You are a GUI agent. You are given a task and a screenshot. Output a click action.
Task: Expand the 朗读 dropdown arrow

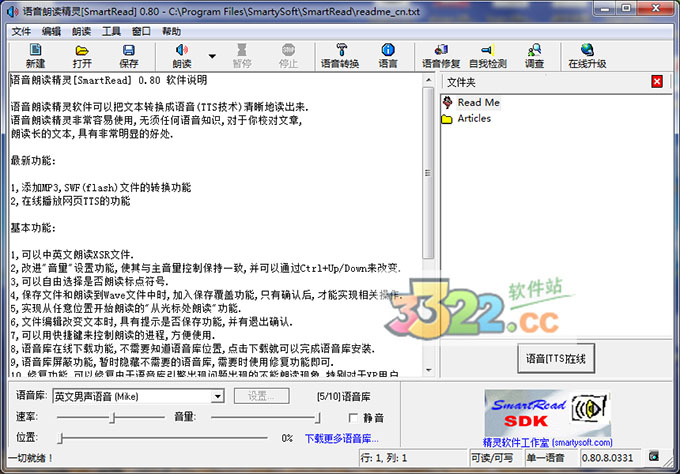(212, 56)
